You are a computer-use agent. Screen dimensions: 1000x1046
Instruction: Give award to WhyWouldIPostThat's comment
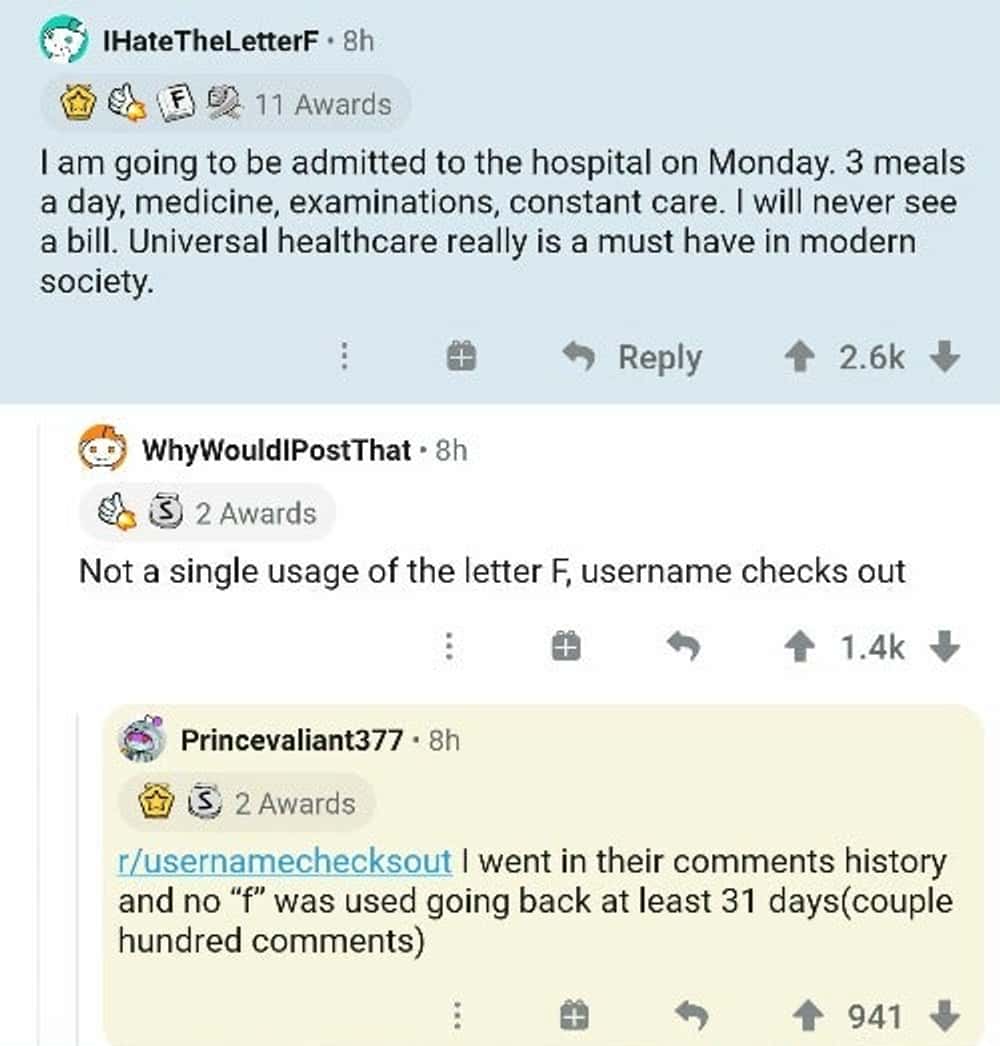pyautogui.click(x=566, y=648)
